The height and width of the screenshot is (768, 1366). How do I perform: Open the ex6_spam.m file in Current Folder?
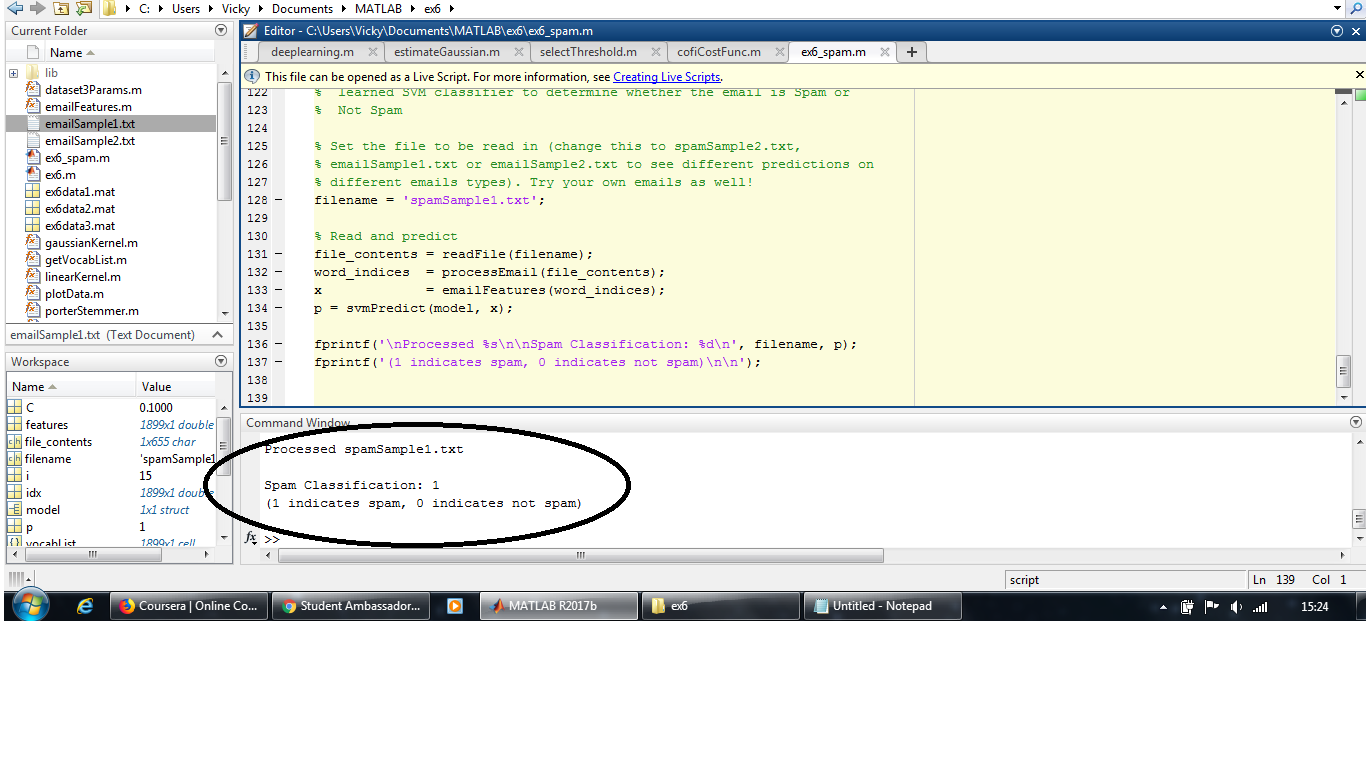(77, 158)
